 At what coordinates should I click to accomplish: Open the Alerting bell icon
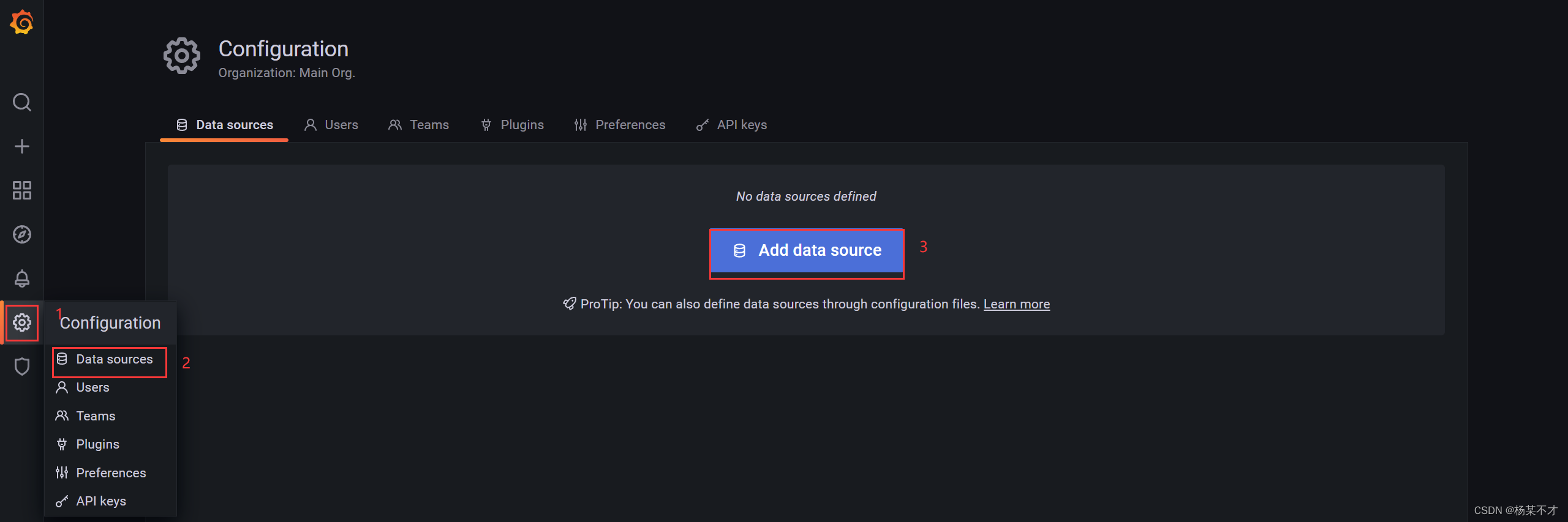(22, 278)
